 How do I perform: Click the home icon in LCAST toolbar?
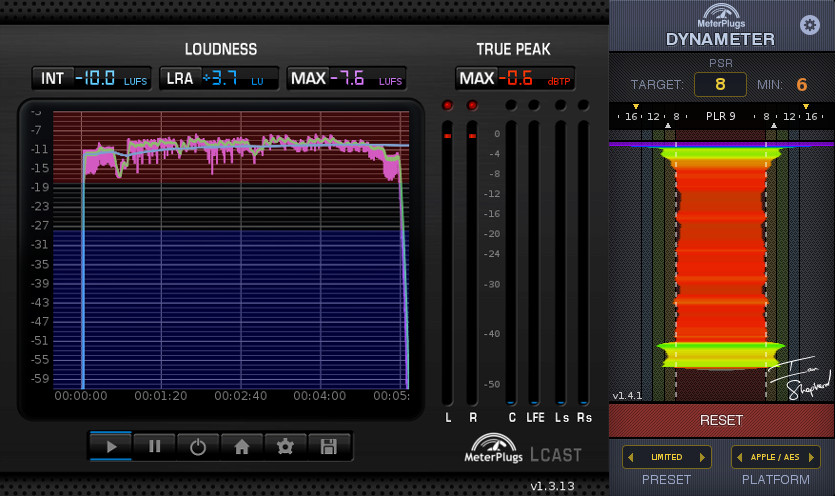coord(242,446)
